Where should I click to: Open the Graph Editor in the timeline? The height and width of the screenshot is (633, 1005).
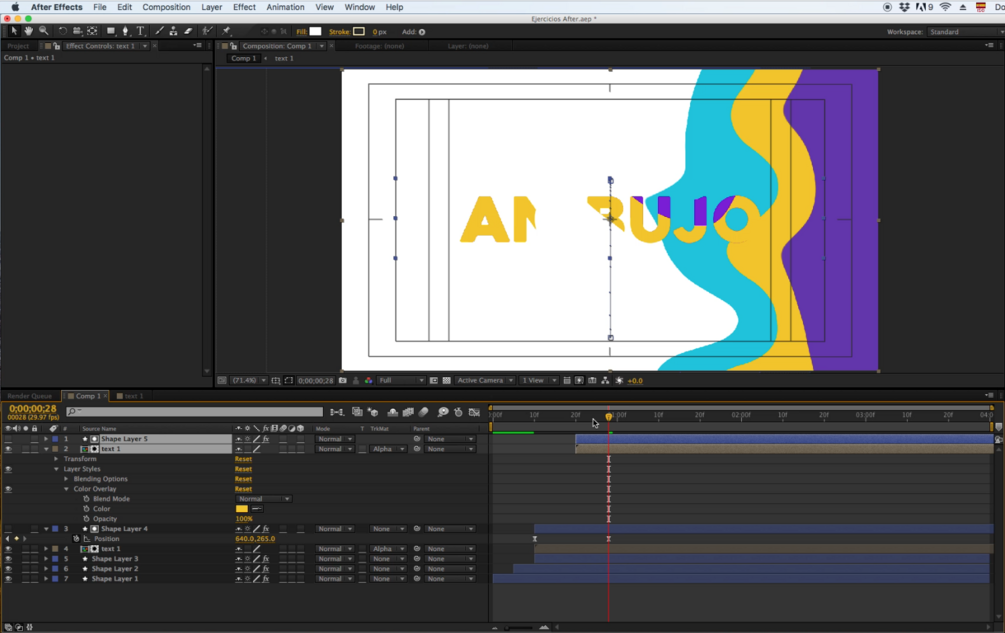(x=473, y=410)
